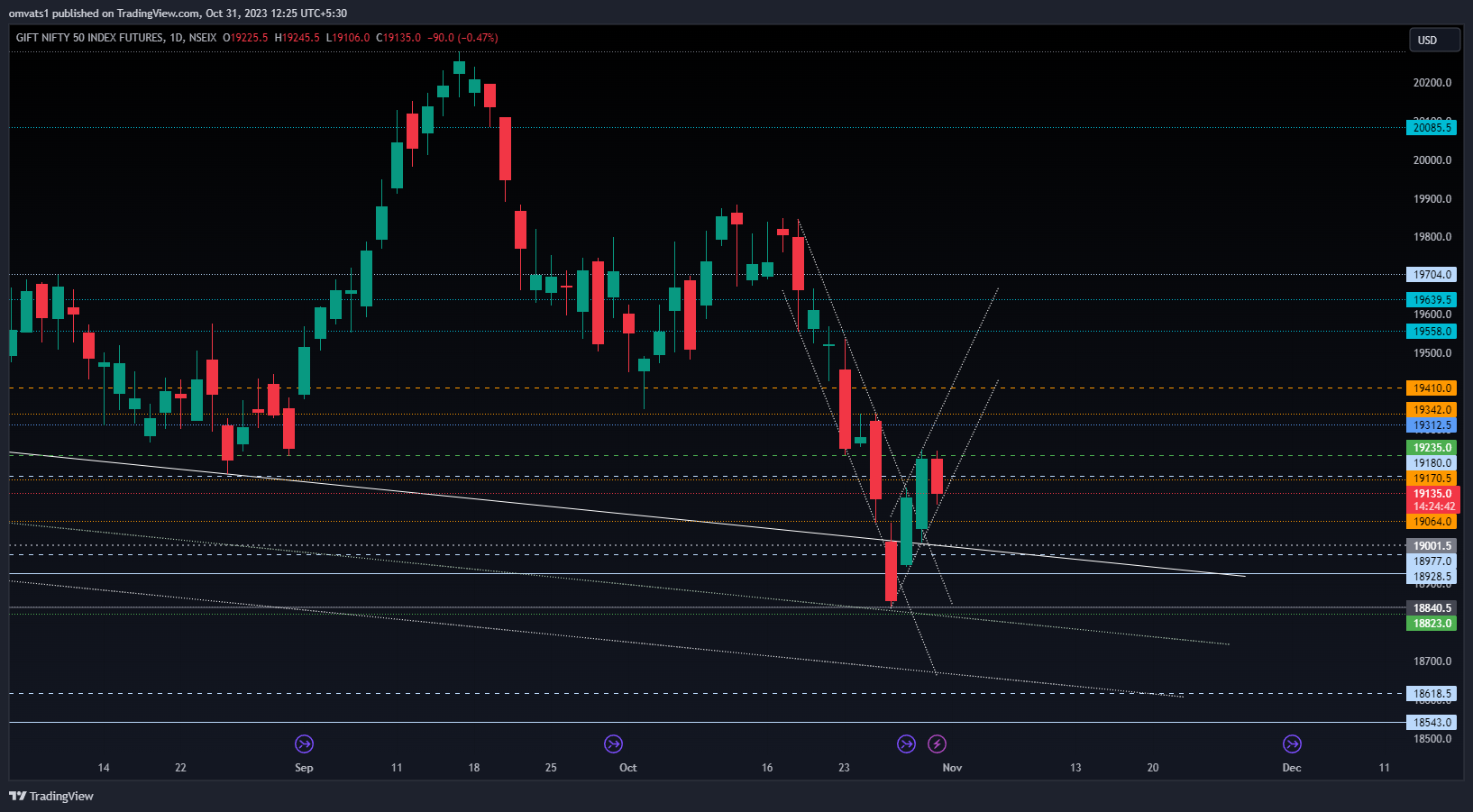1473x812 pixels.
Task: Click the published-by omvats1 caption text
Action: point(178,14)
